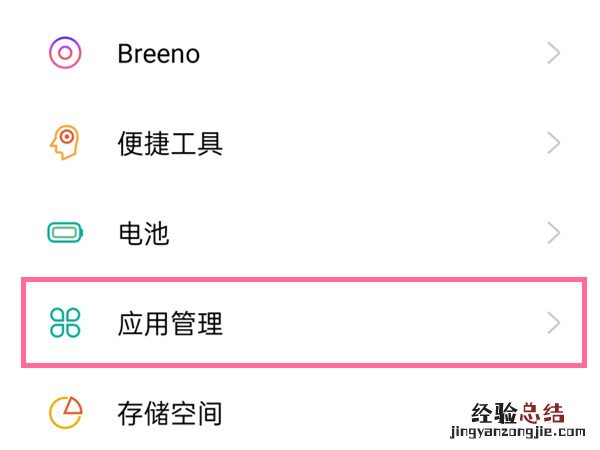The height and width of the screenshot is (450, 600).
Task: Tap the 应用管理 four-leaf apps icon
Action: pyautogui.click(x=65, y=323)
